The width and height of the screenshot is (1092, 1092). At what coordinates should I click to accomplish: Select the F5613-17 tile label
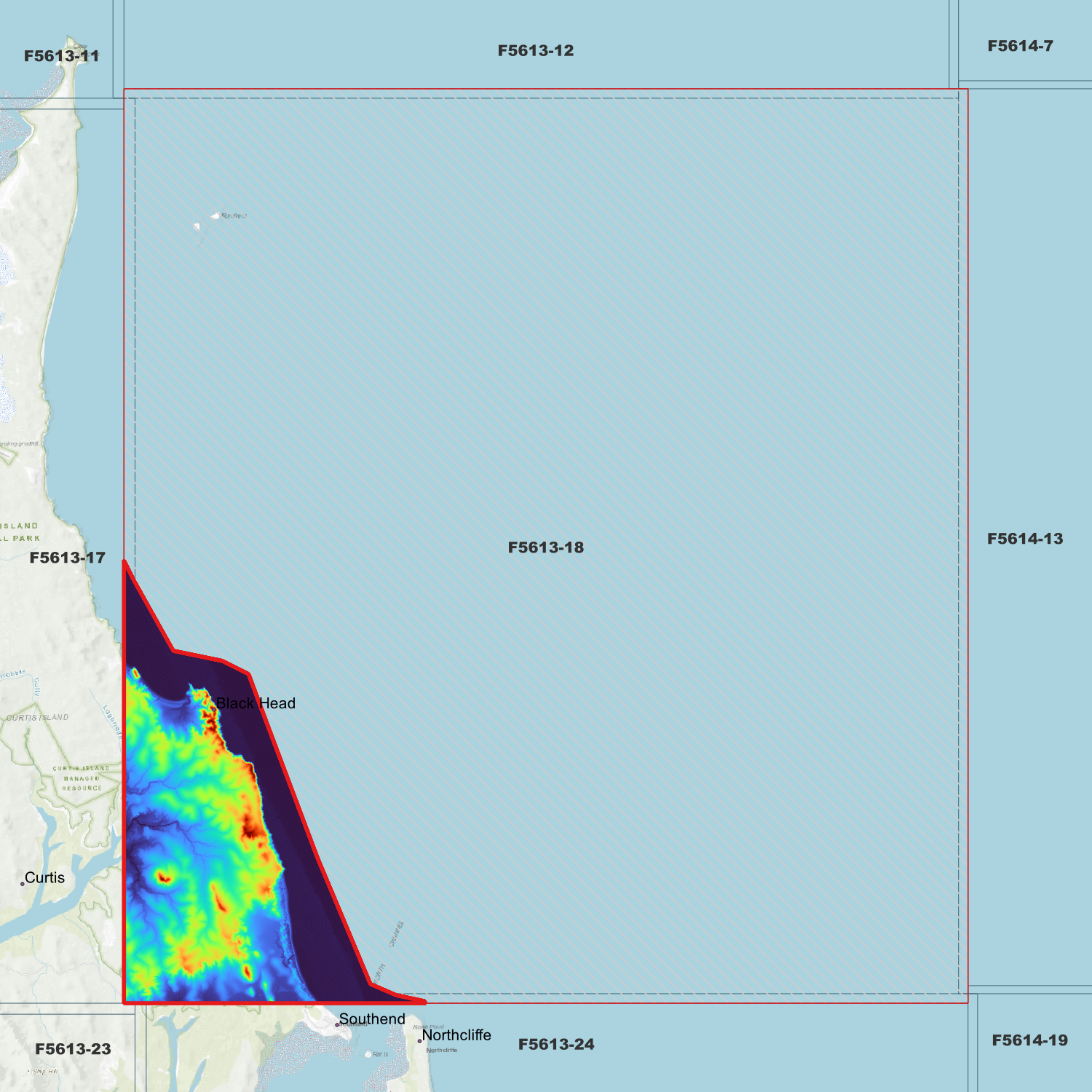click(67, 558)
